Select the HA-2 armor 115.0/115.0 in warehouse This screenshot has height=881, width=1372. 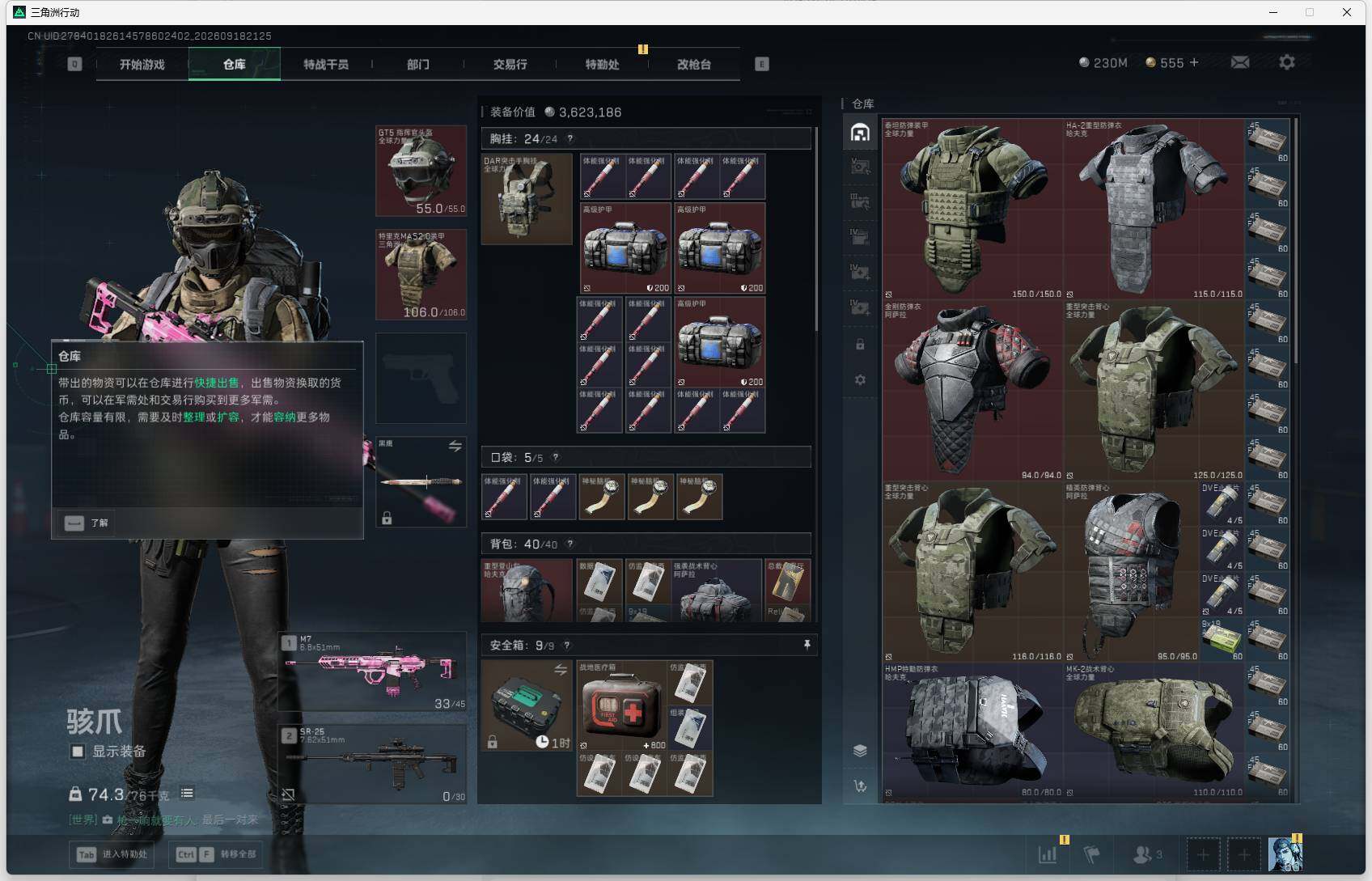[x=1154, y=210]
